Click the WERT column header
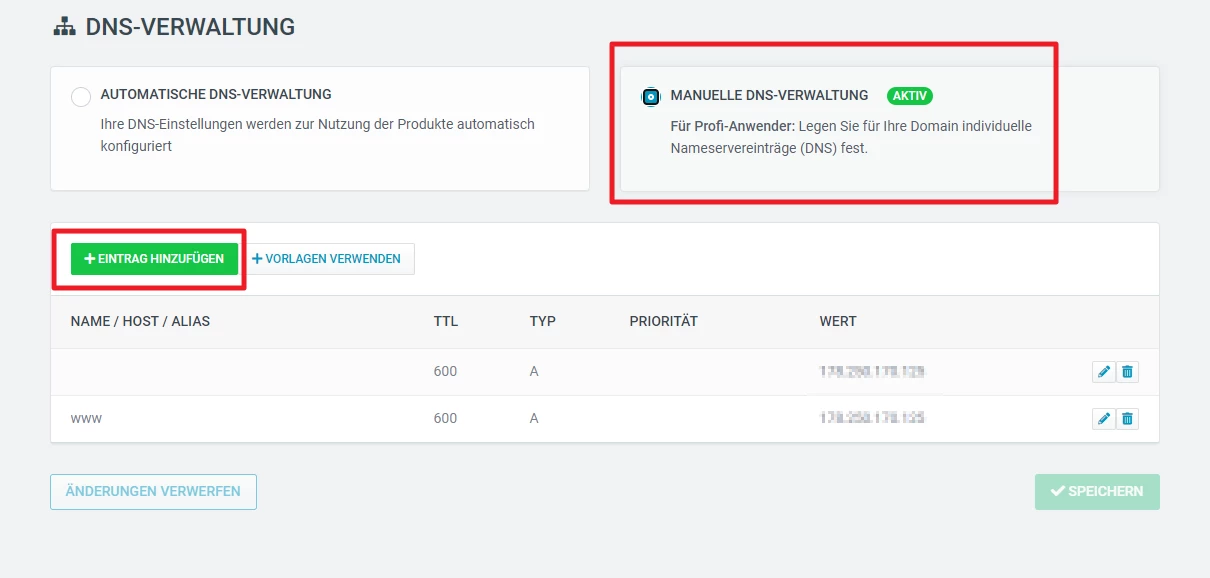 [x=837, y=322]
